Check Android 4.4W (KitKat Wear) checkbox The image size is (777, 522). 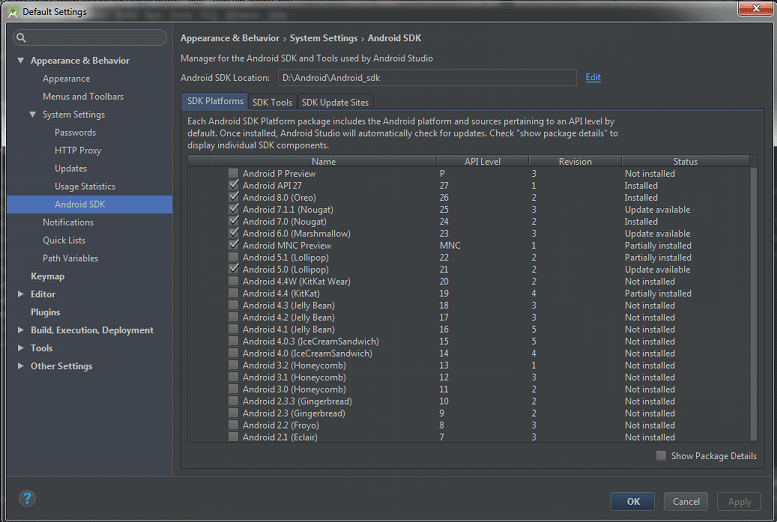coord(233,281)
